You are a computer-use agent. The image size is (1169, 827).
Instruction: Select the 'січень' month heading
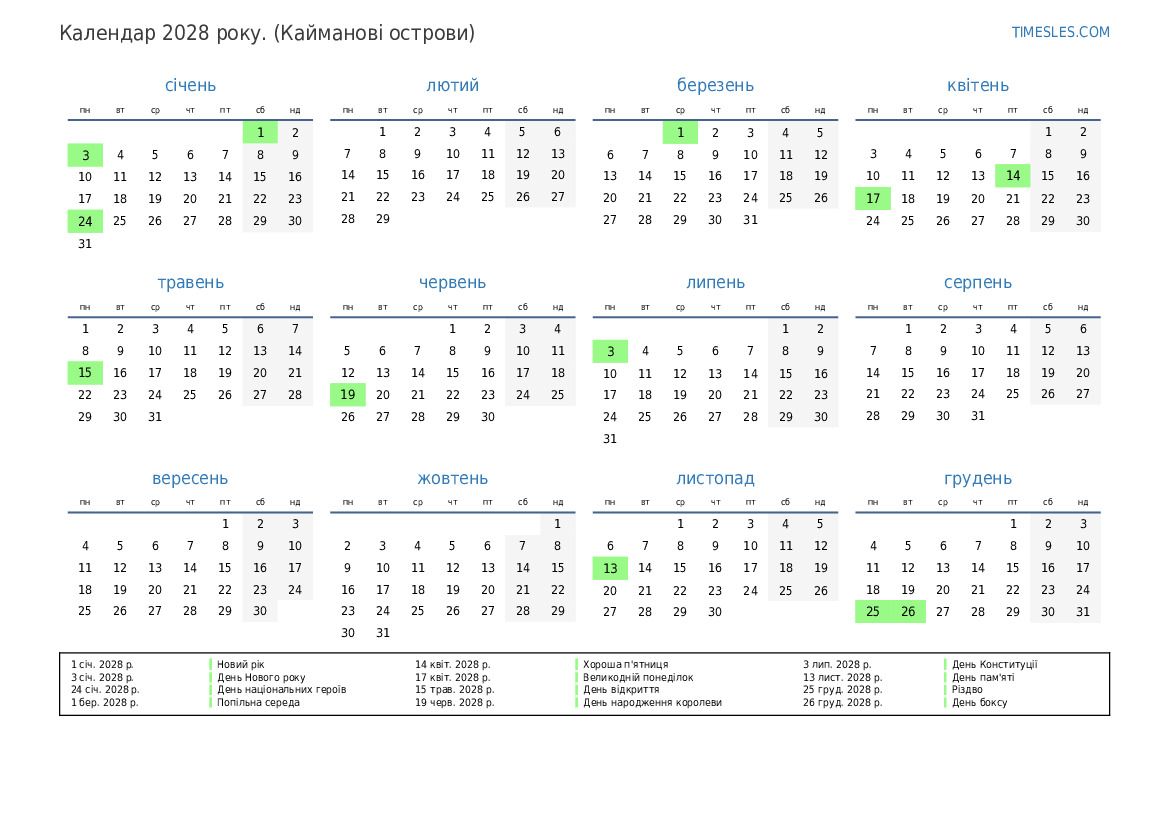pyautogui.click(x=190, y=85)
